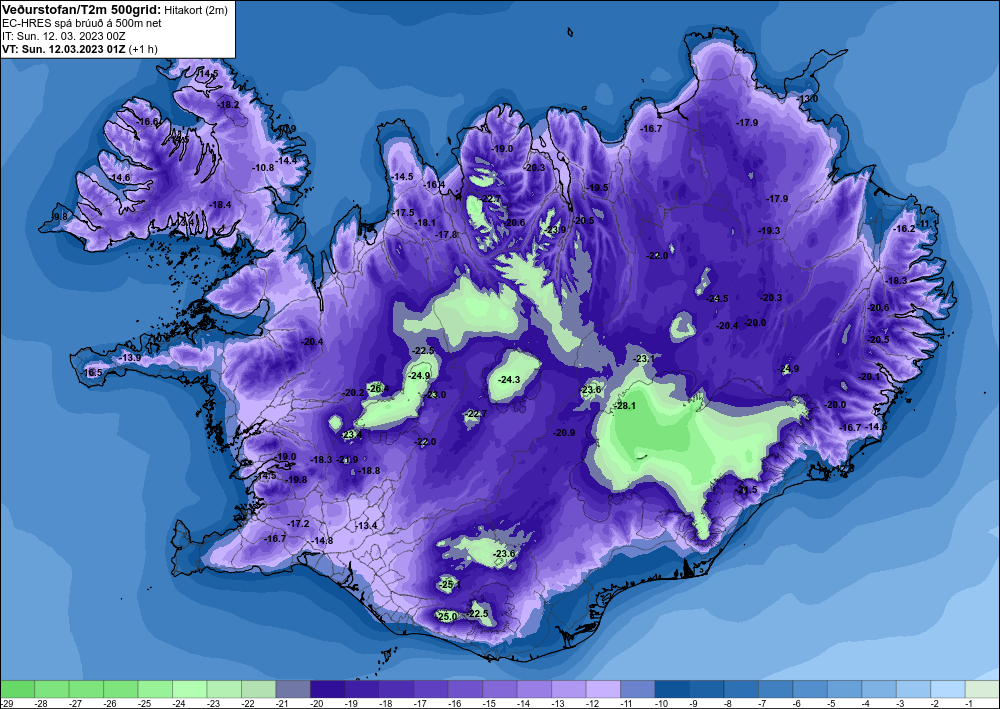Click the -23.0 temperature label
Viewport: 1000px width, 709px height.
tap(436, 395)
